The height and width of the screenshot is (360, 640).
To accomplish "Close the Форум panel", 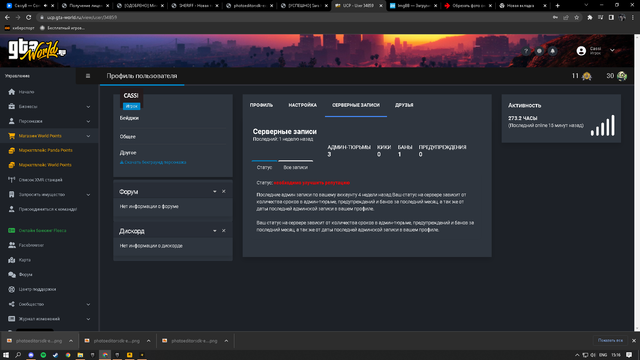I will click(x=224, y=191).
